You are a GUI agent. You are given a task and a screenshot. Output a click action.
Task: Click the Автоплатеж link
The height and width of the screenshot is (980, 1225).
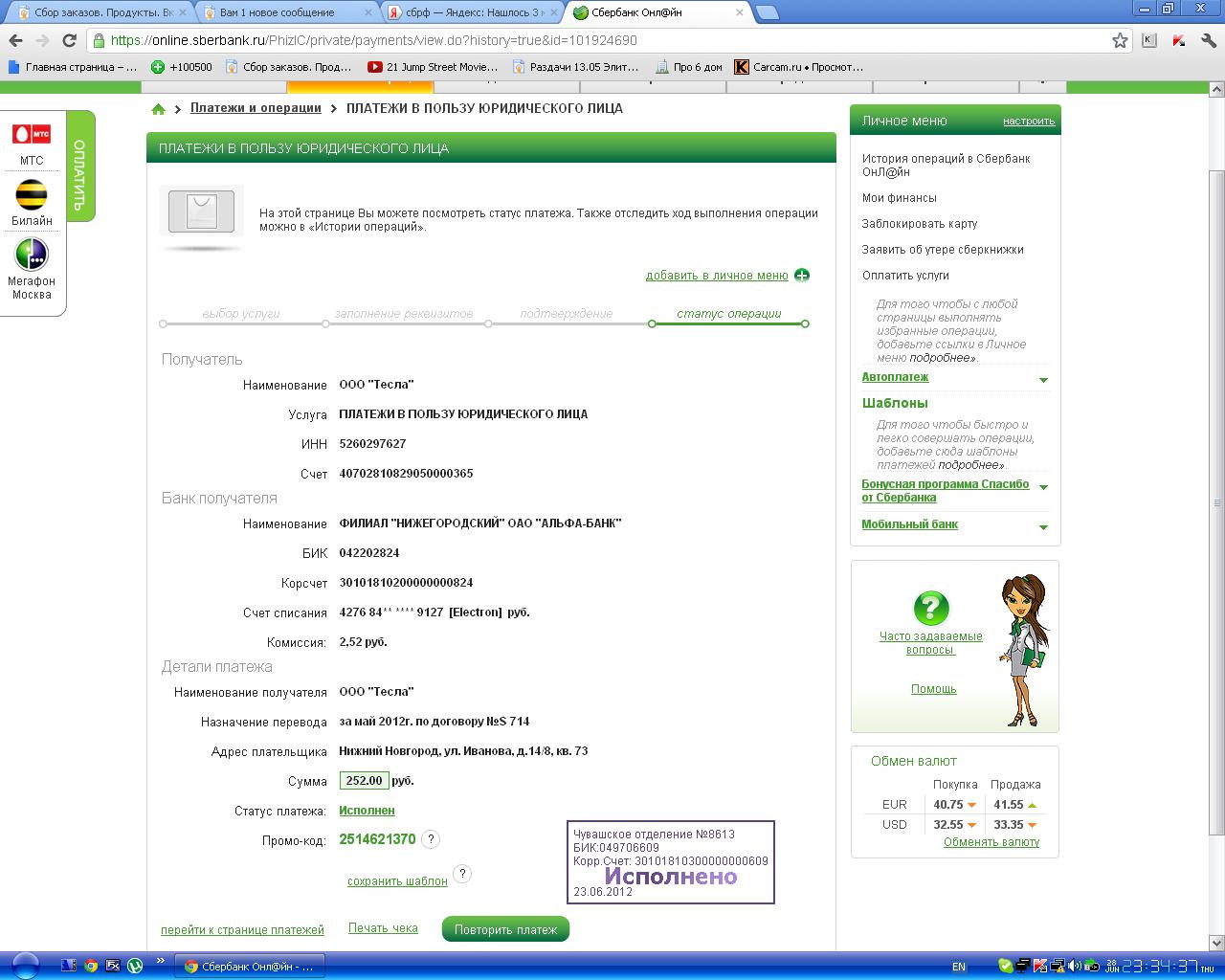tap(895, 377)
